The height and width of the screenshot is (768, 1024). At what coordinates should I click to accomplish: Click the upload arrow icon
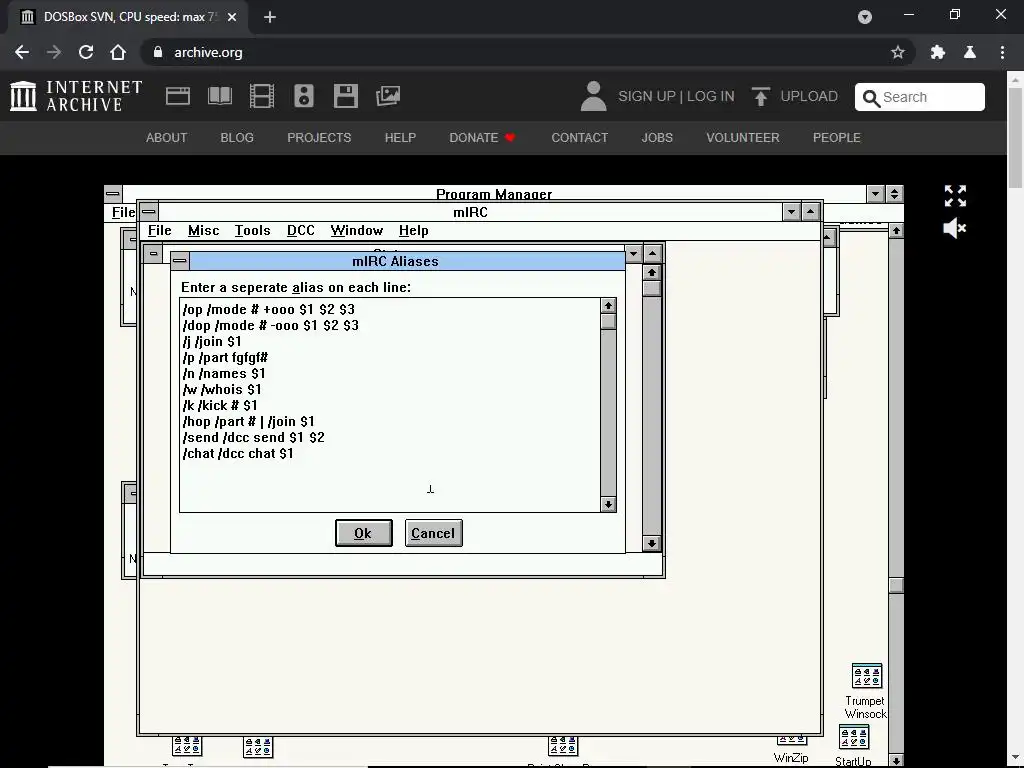(x=760, y=96)
